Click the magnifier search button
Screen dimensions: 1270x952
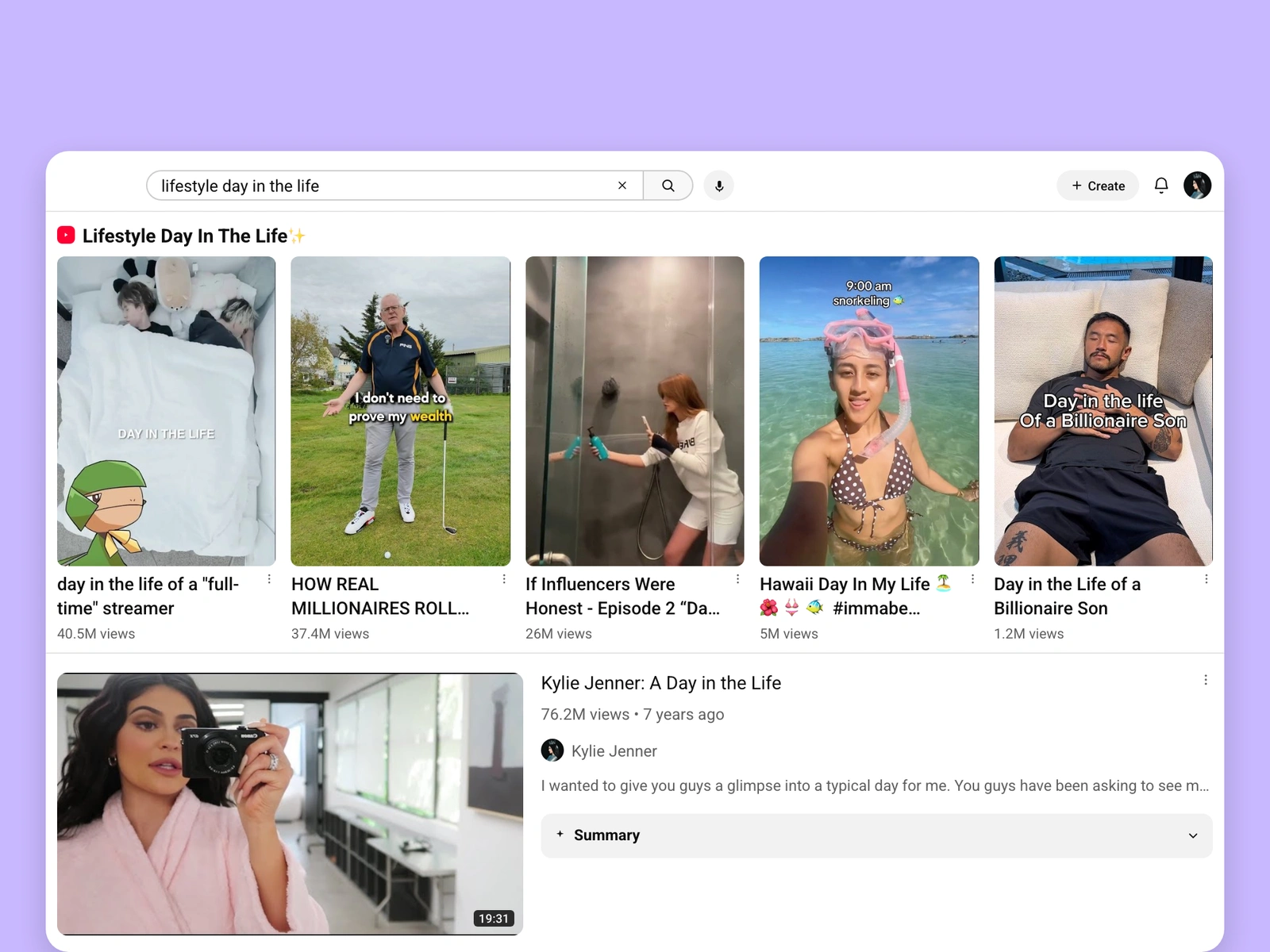click(668, 186)
